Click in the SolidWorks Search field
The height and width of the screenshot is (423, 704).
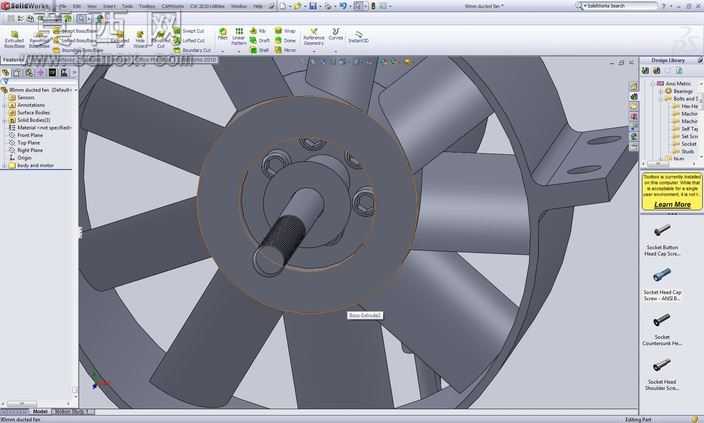[x=622, y=6]
